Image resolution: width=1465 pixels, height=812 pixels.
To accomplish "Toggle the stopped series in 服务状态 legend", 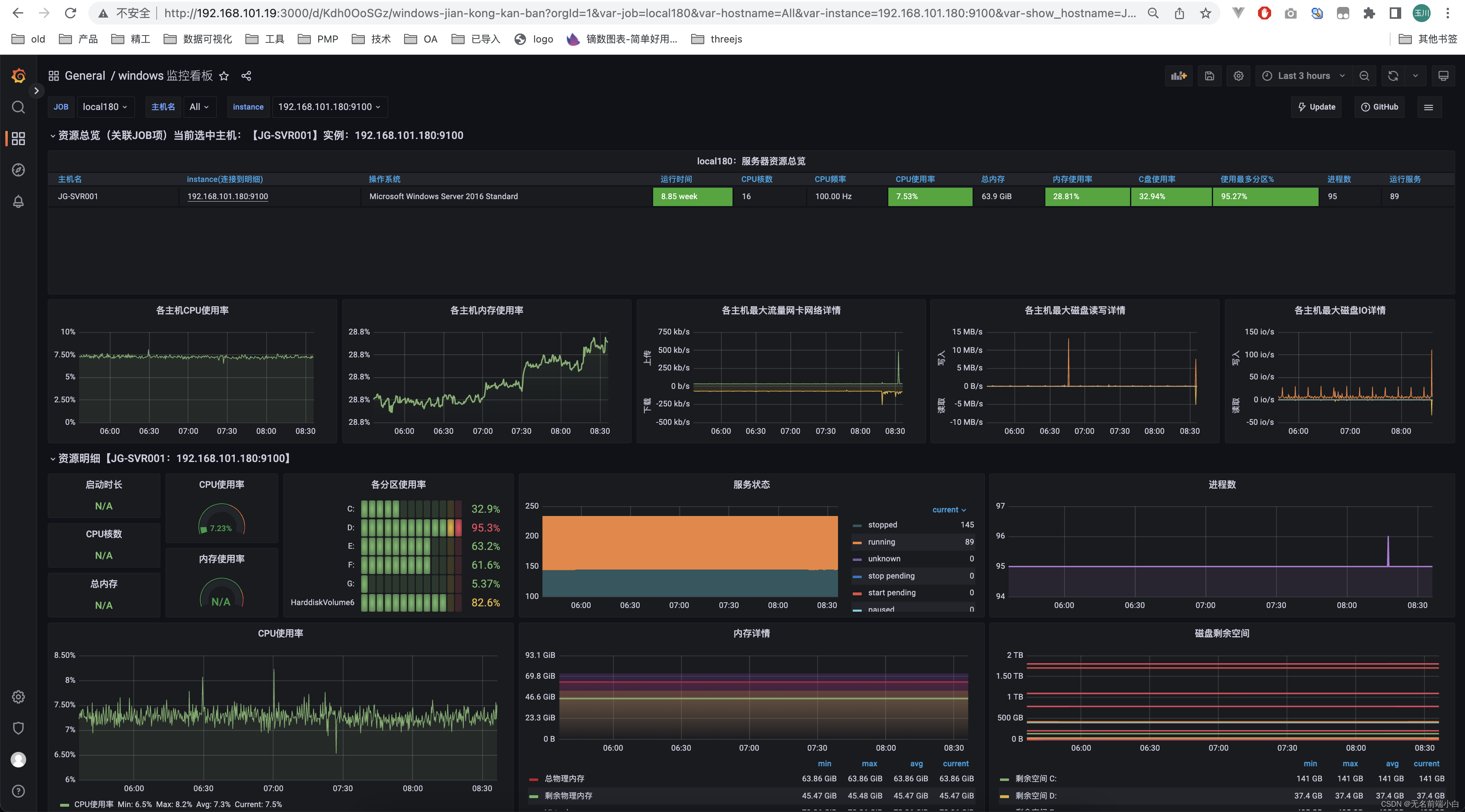I will [x=882, y=525].
